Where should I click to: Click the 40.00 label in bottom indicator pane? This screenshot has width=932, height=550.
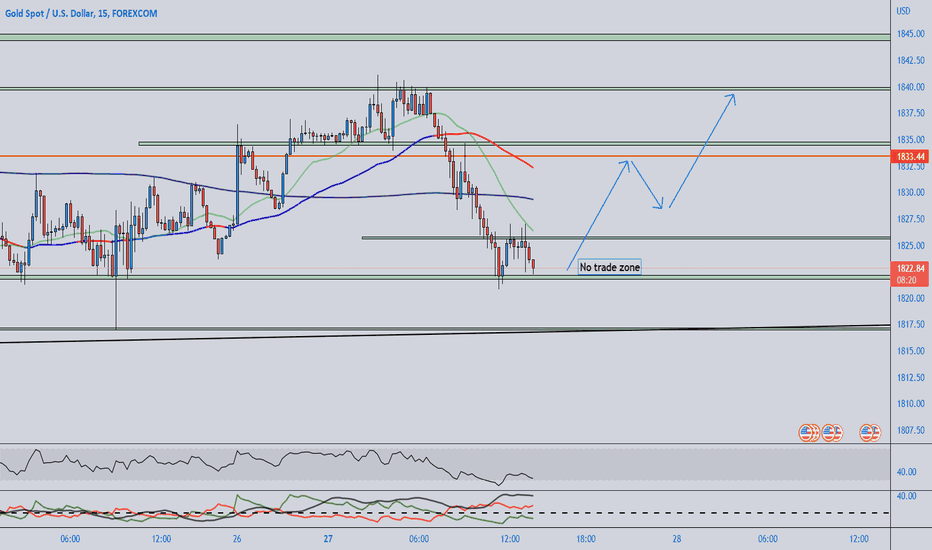906,496
